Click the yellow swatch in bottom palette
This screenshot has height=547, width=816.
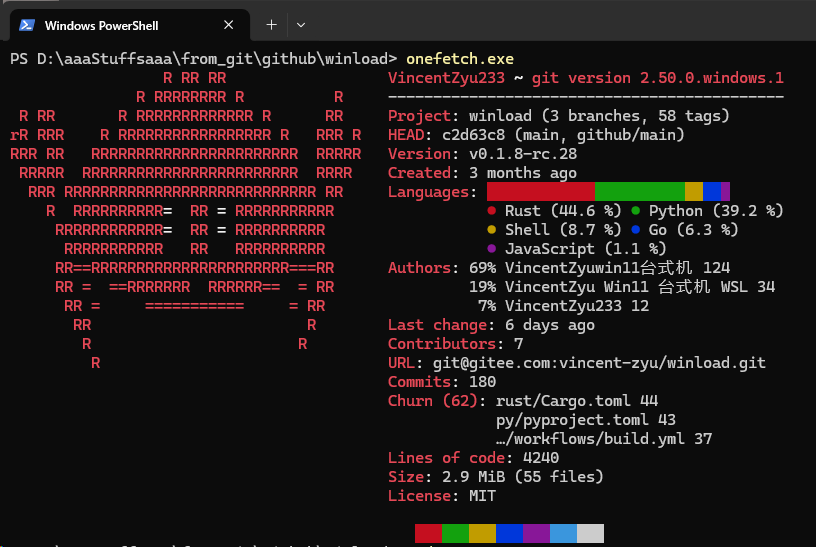(482, 533)
